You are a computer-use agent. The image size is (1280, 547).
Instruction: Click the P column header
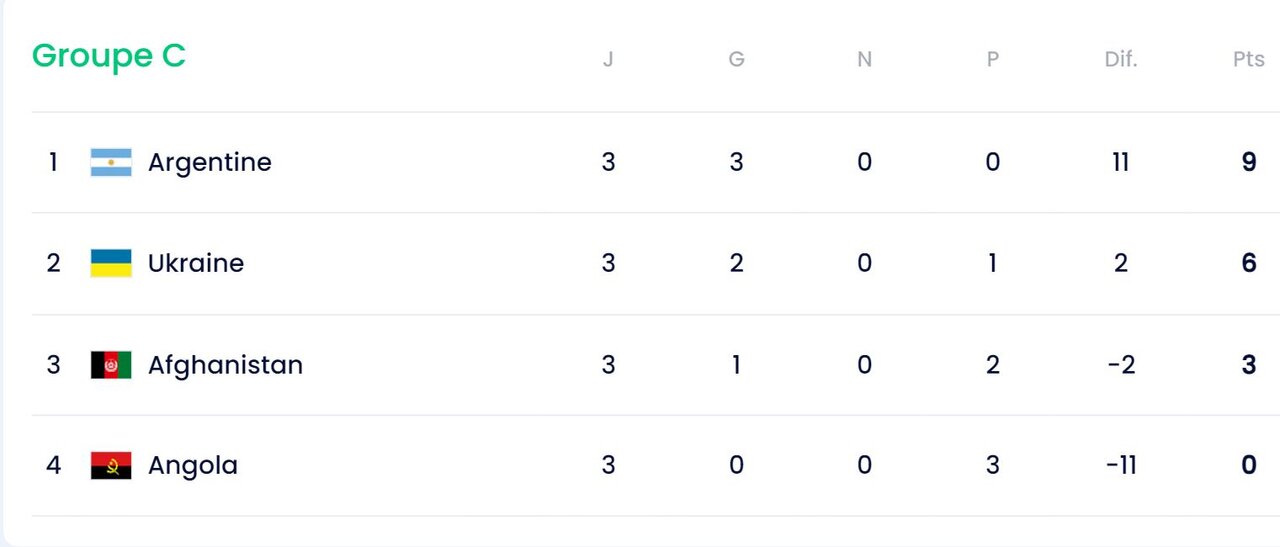pyautogui.click(x=992, y=59)
